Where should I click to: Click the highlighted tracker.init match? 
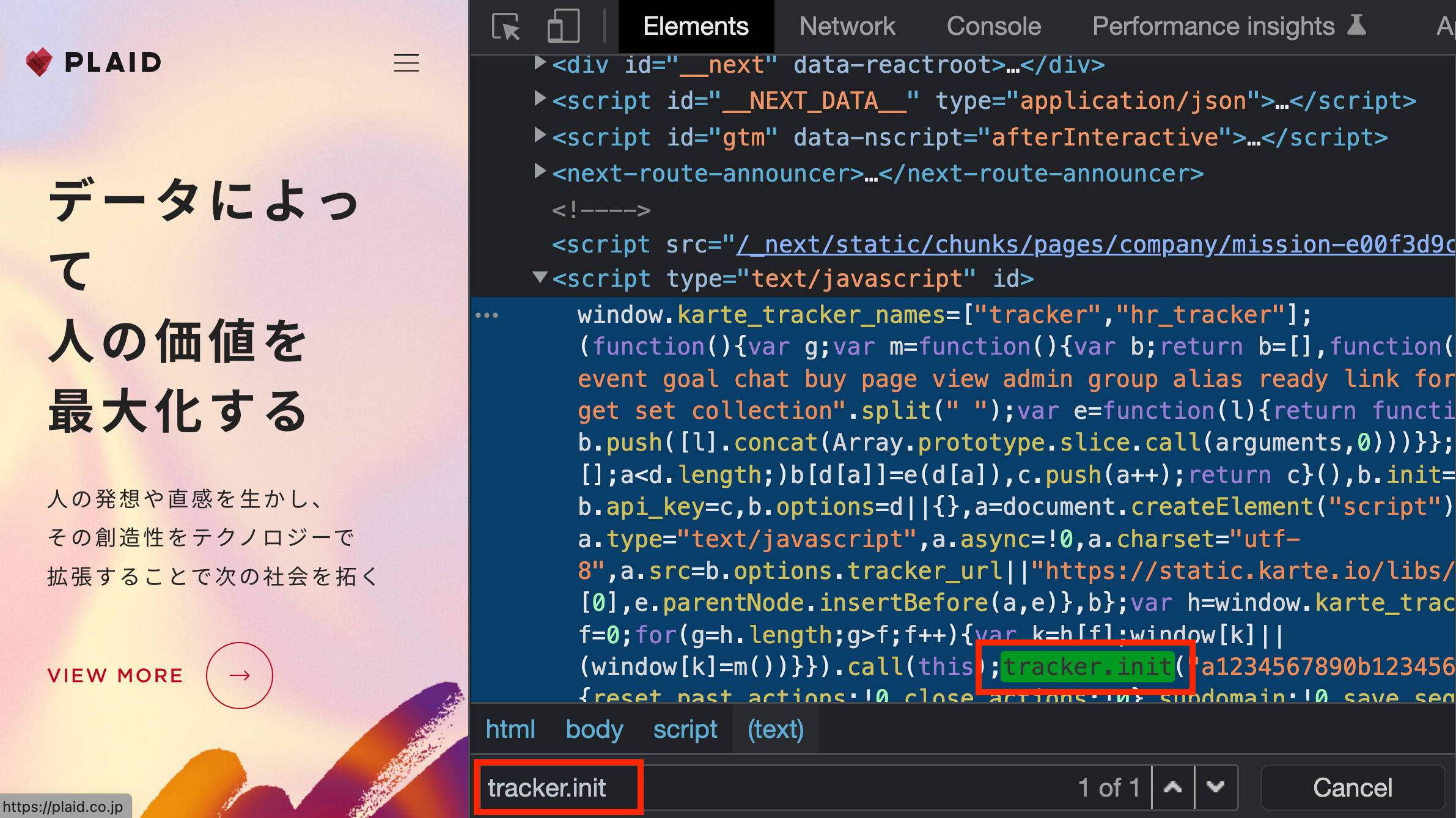click(x=1088, y=666)
